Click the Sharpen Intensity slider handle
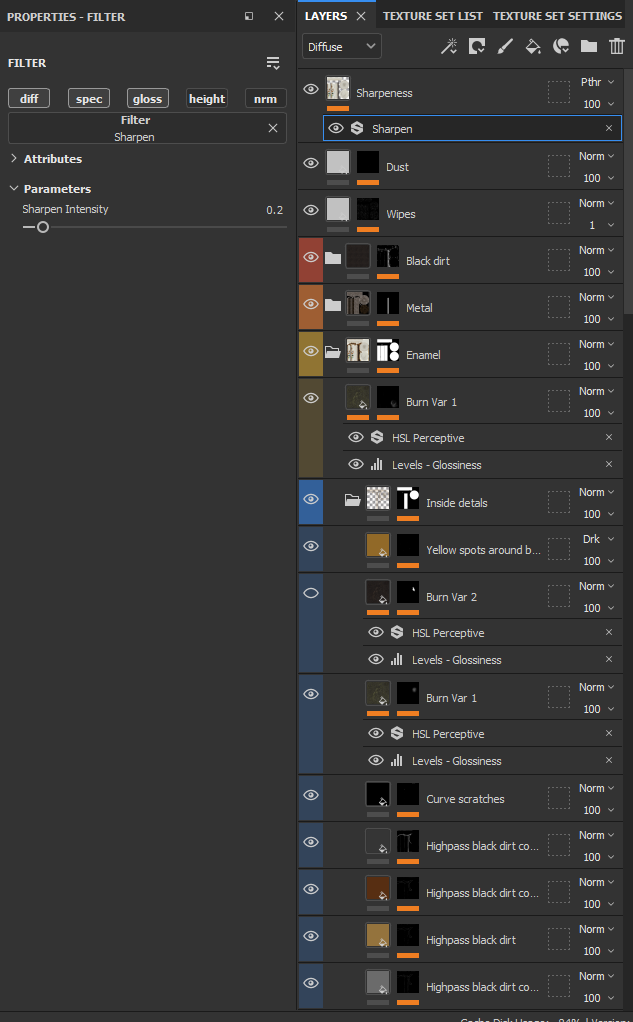 click(43, 227)
